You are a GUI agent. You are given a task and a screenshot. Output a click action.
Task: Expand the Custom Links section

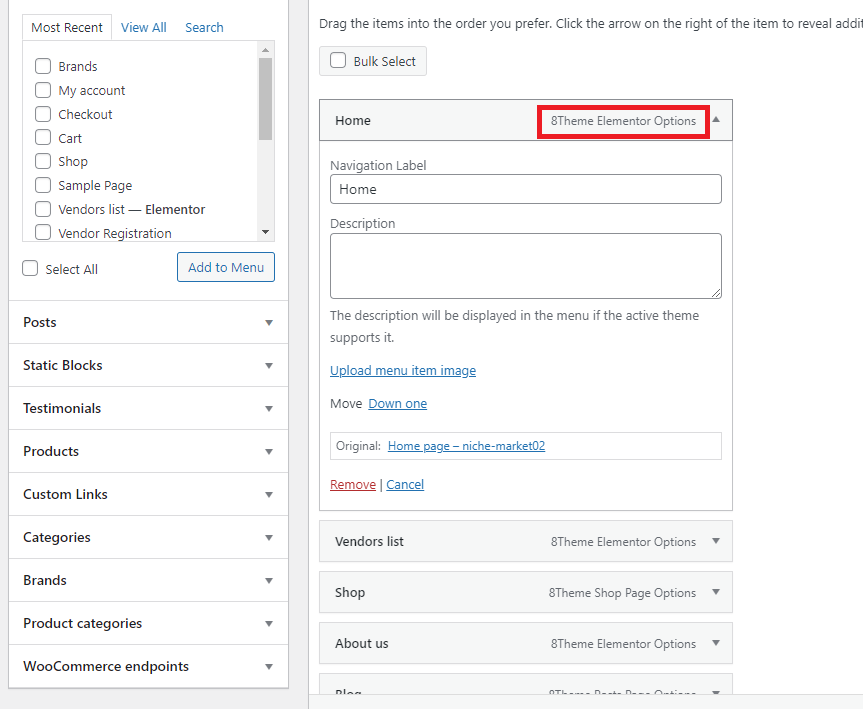tap(149, 494)
